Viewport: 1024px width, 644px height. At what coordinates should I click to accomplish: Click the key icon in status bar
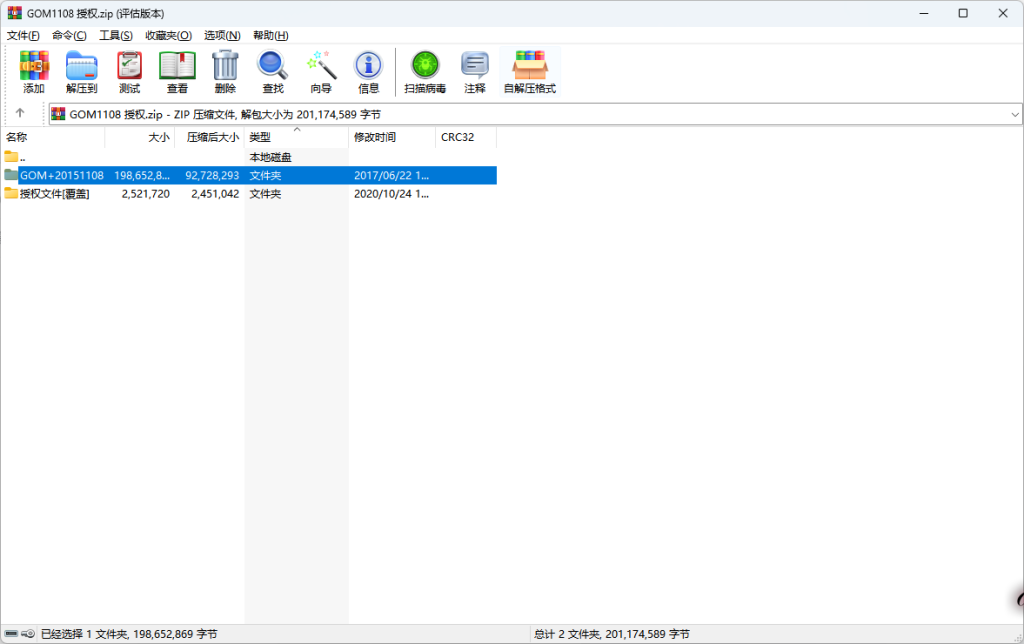28,634
